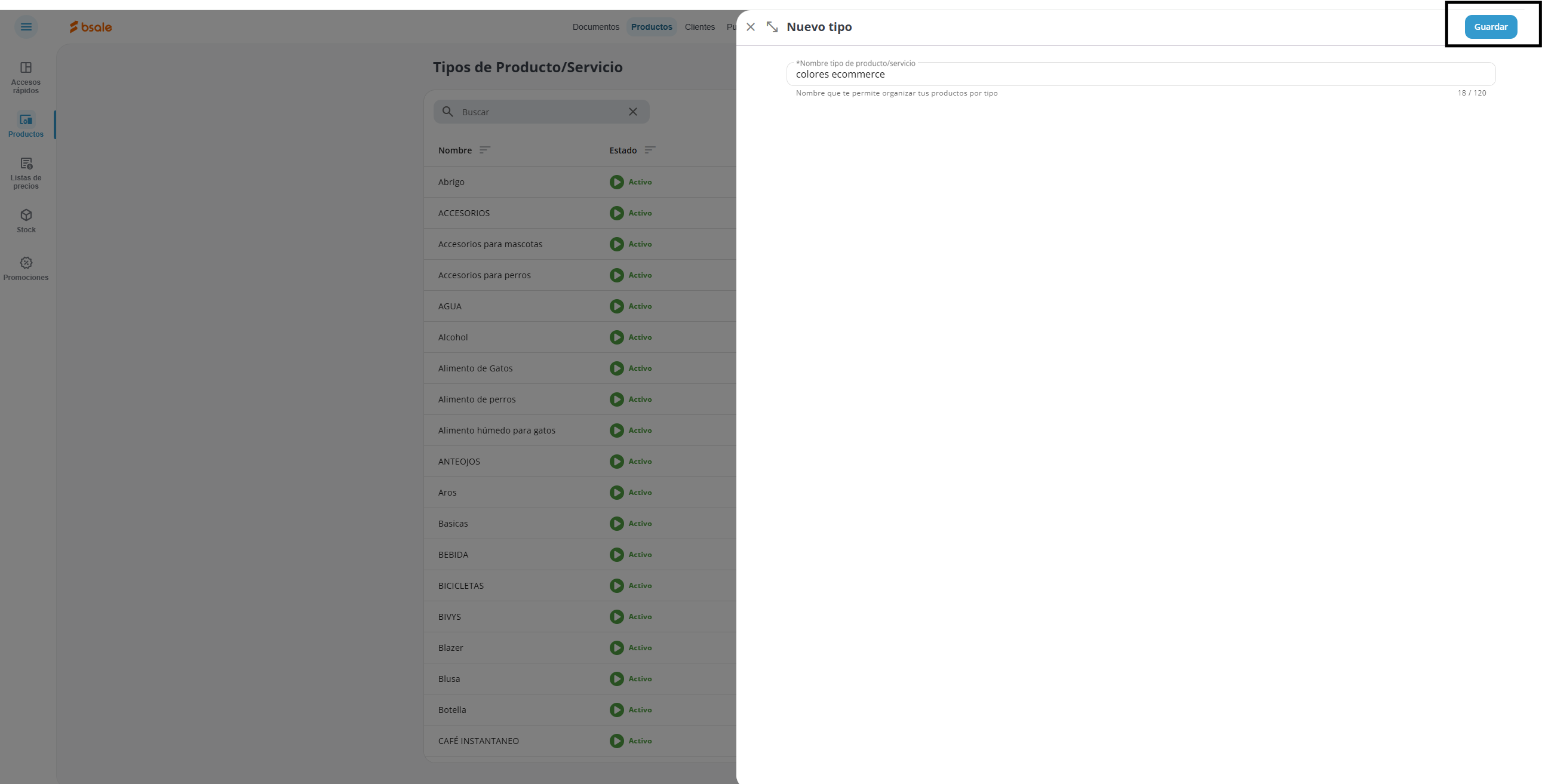Clear search with the X icon
Screen dimensions: 1542x784
[632, 112]
